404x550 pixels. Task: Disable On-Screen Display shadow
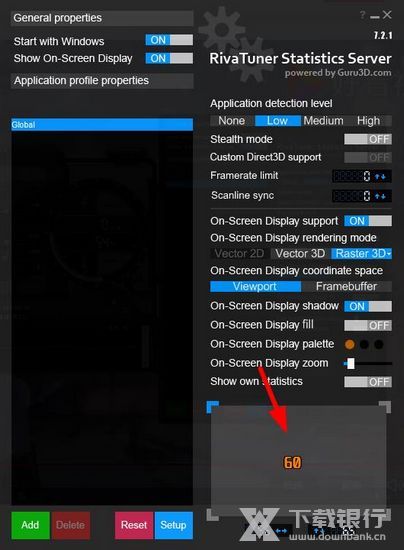(x=368, y=306)
